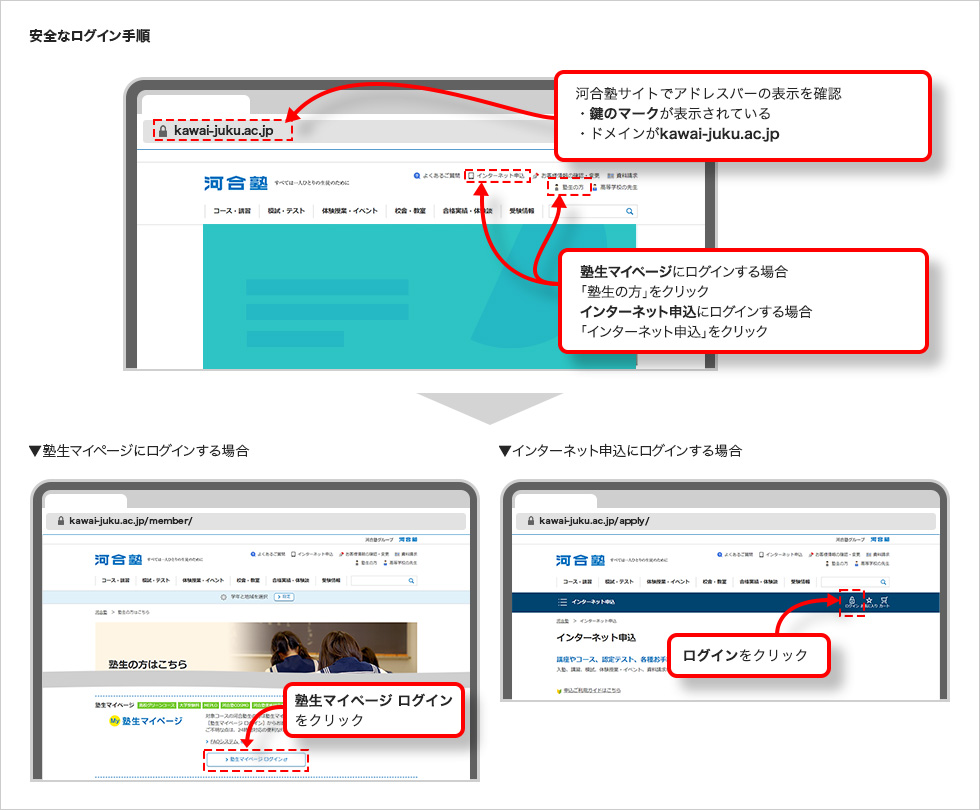Select 模試・テスト menu in the top browser
Viewport: 980px width, 810px height.
click(286, 211)
